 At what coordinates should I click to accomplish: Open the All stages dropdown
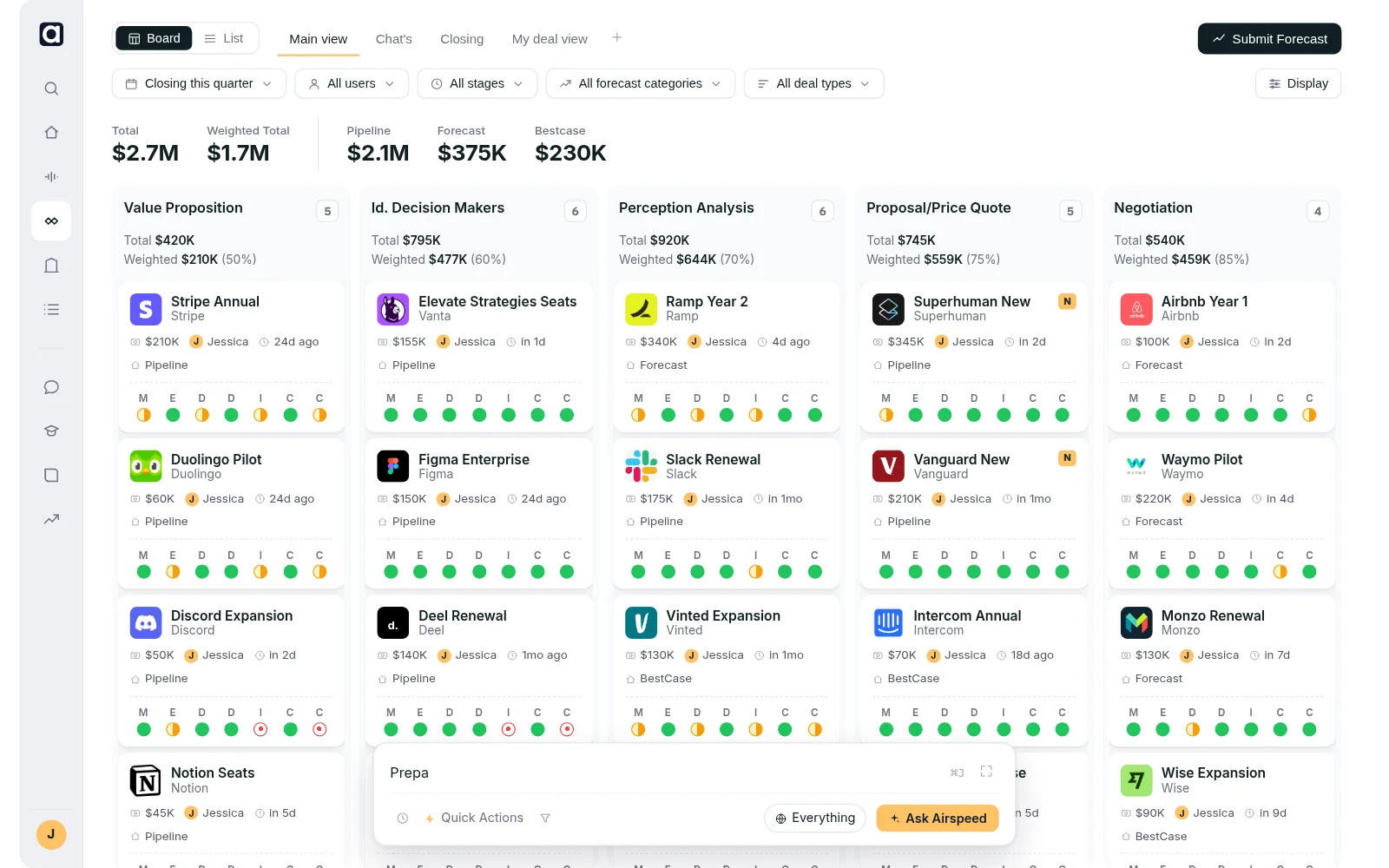pos(477,83)
